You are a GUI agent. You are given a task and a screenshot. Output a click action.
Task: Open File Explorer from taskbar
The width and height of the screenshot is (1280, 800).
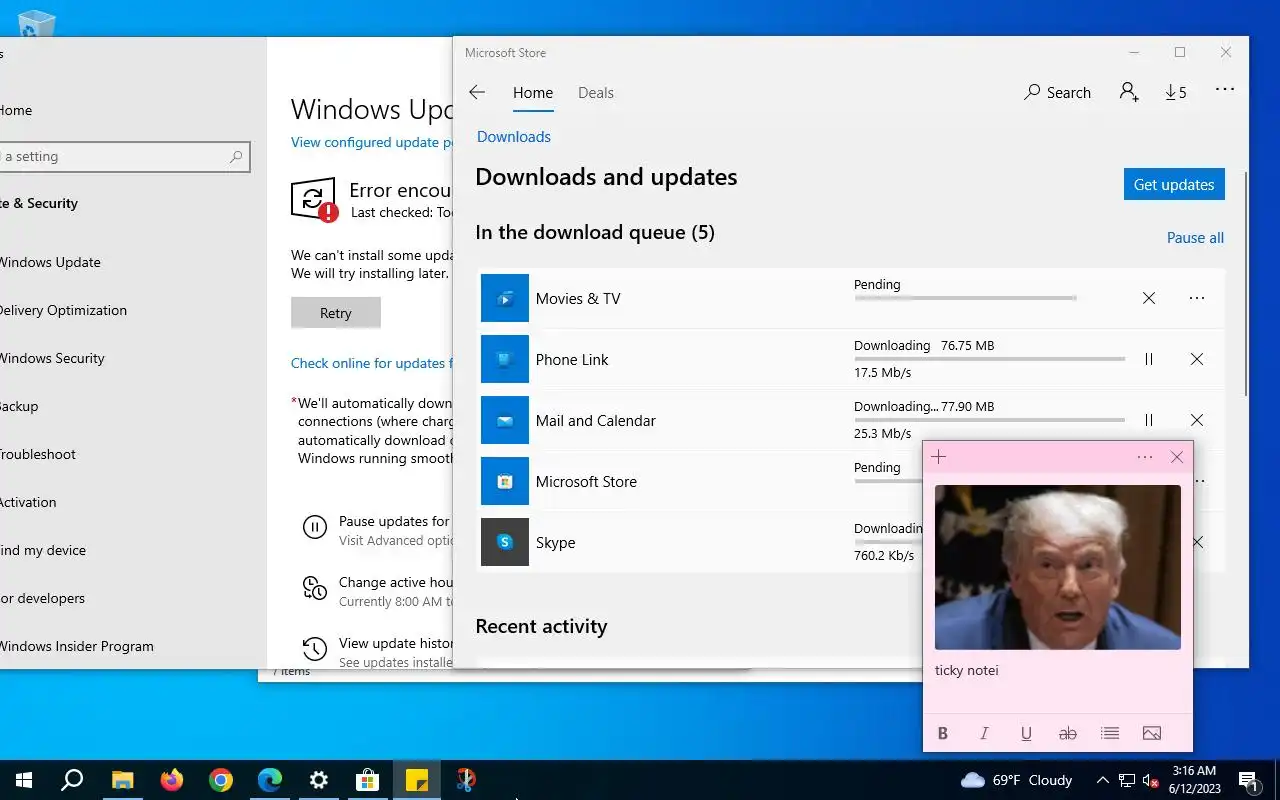(x=122, y=780)
